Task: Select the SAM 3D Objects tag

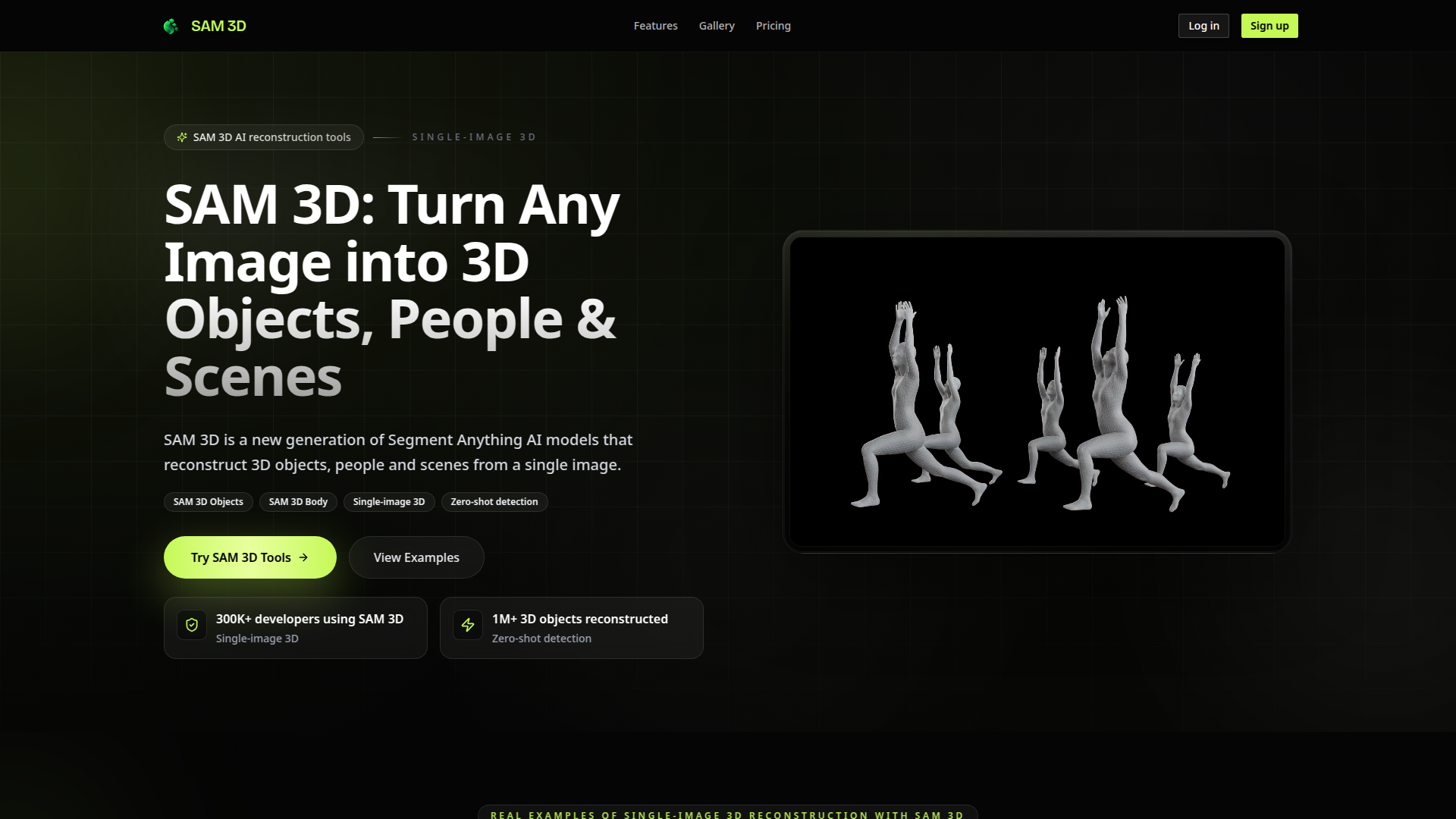Action: click(209, 502)
